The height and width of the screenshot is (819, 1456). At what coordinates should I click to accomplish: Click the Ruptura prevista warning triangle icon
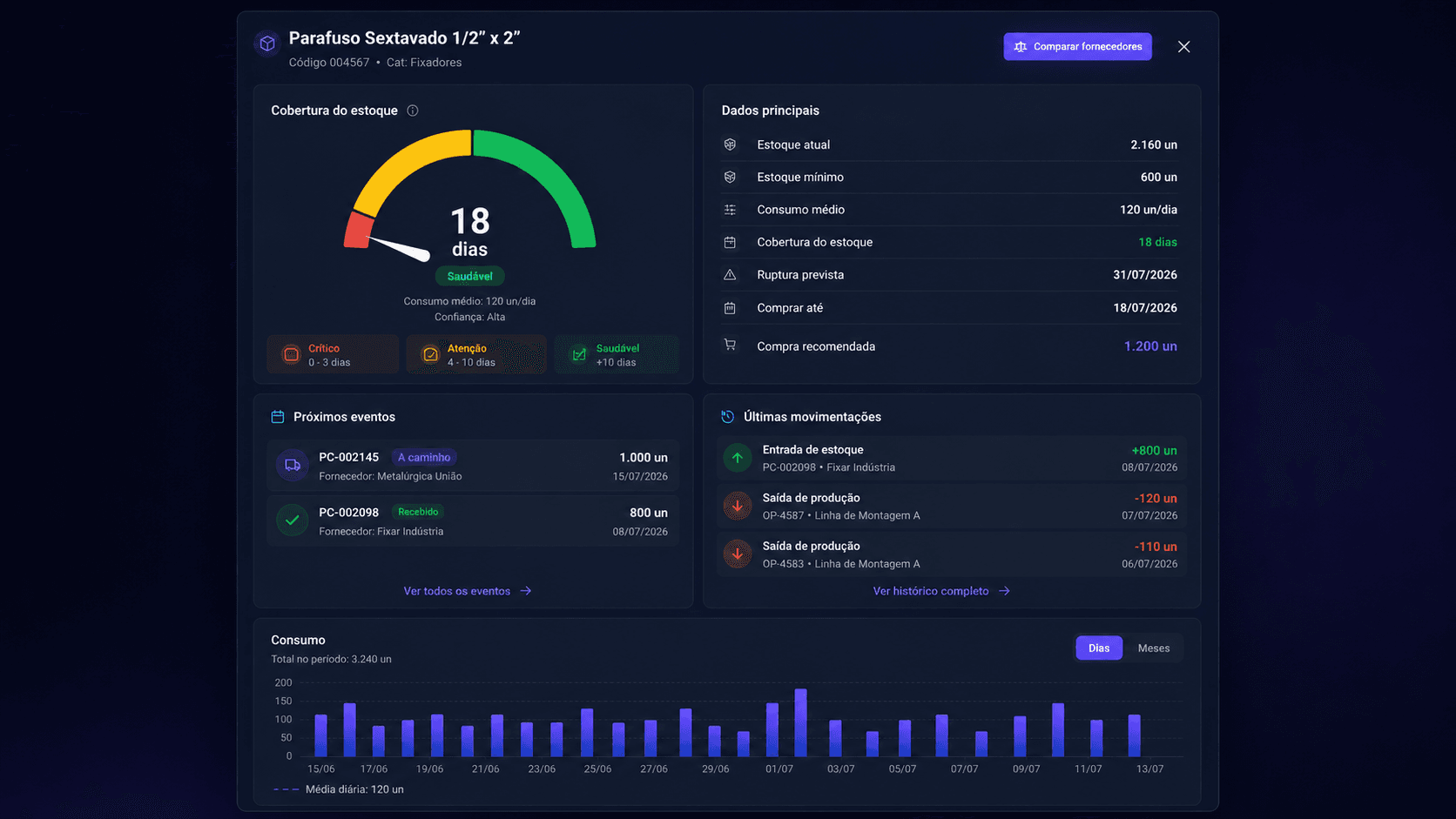click(x=730, y=275)
